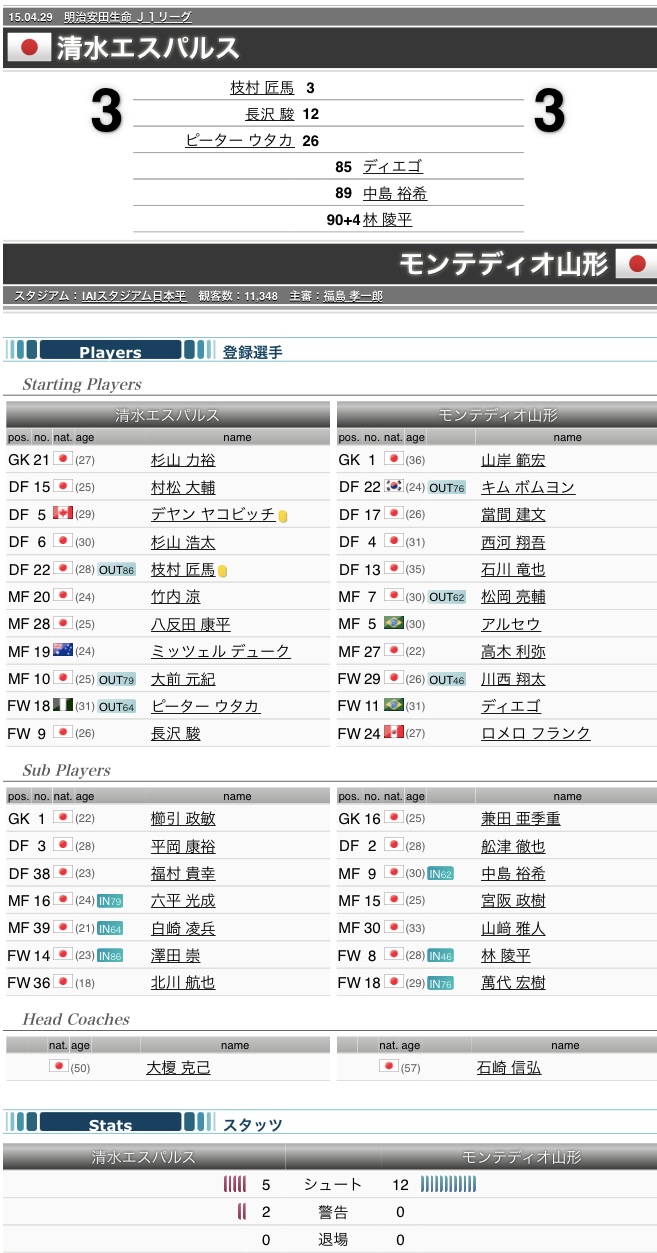Click the OUT62 badge for 松岡 亮輔
Viewport: 657px width, 1253px height.
pyautogui.click(x=447, y=597)
